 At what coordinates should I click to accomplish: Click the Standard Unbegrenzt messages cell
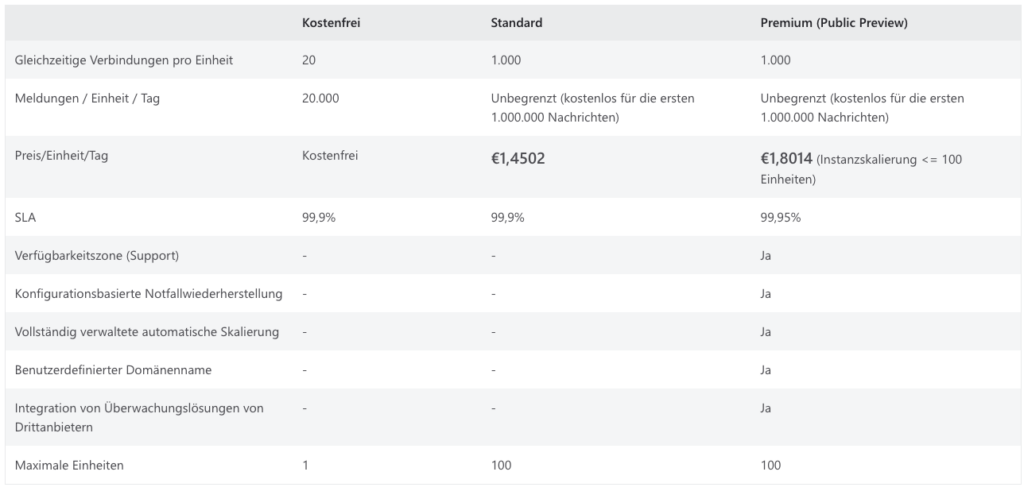tap(593, 108)
